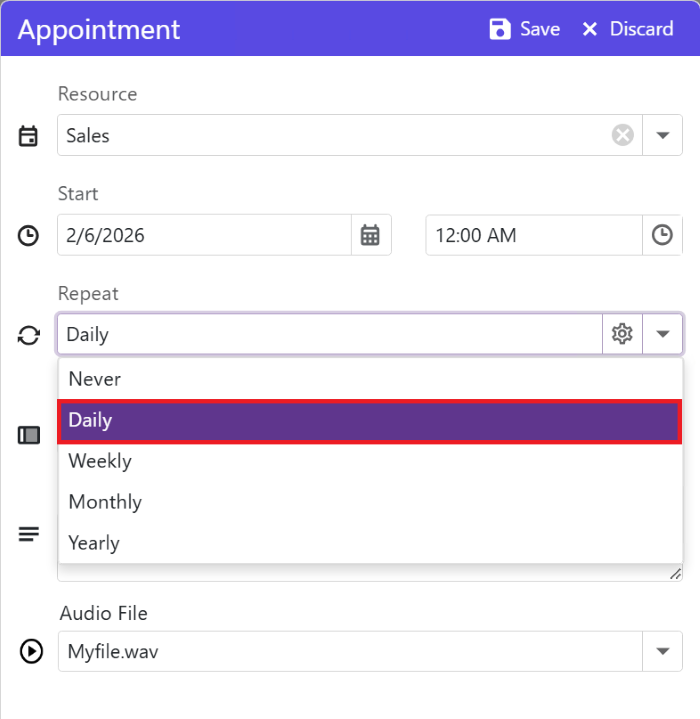
Task: Open recurrence settings gear icon
Action: [622, 334]
